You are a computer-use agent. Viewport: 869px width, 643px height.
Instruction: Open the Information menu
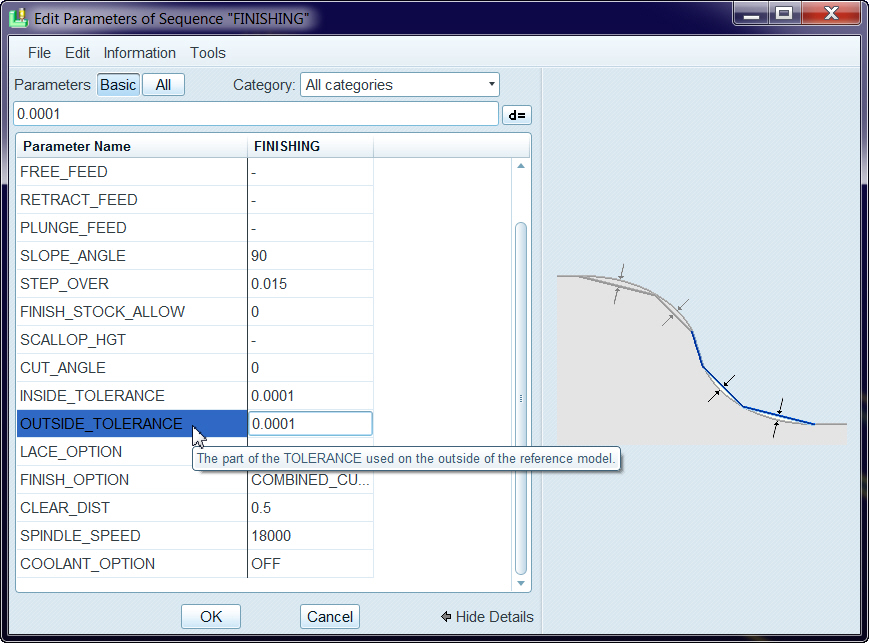(x=139, y=53)
